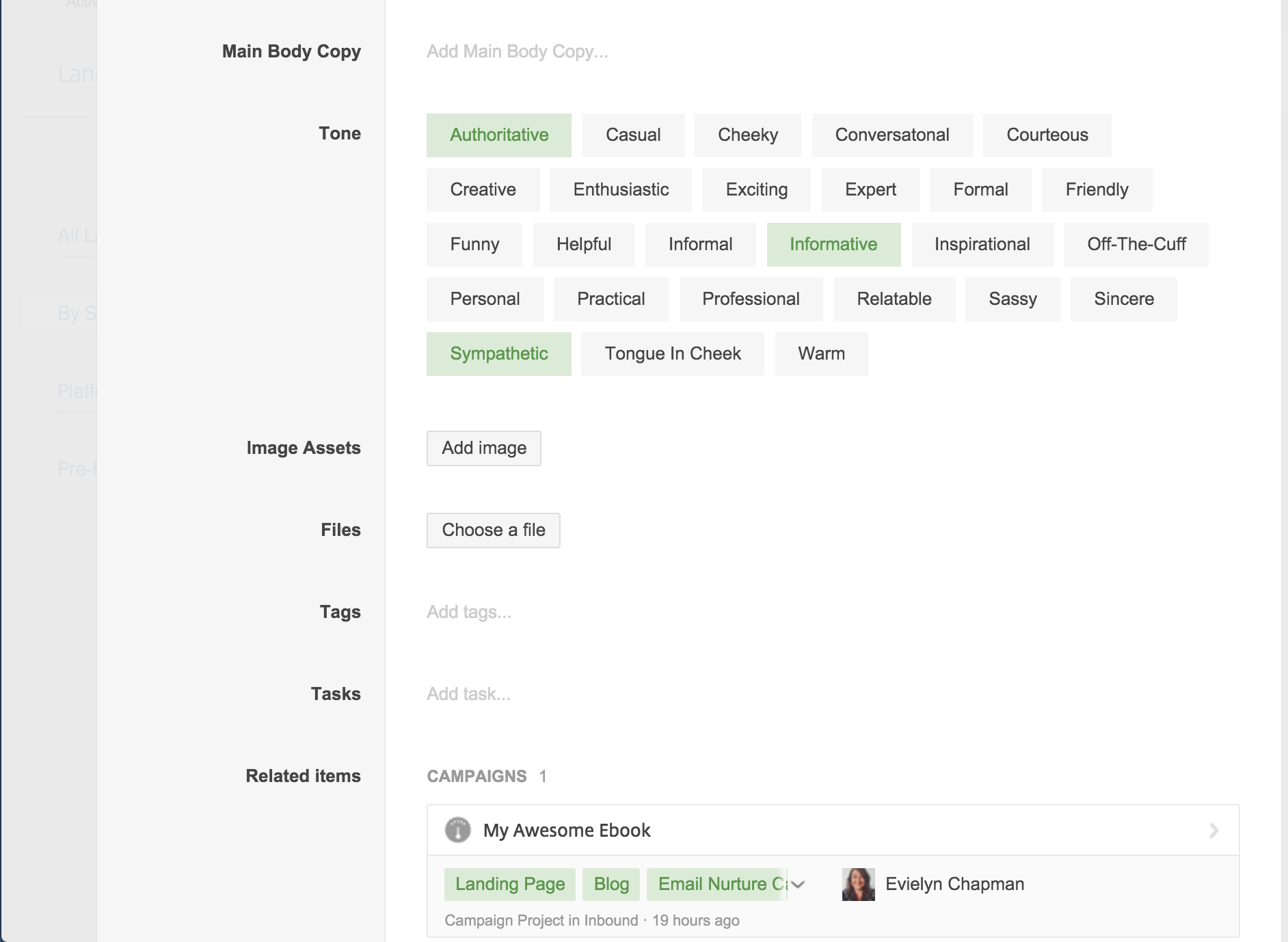This screenshot has width=1288, height=942.
Task: Click the Choose a file button
Action: pyautogui.click(x=493, y=530)
